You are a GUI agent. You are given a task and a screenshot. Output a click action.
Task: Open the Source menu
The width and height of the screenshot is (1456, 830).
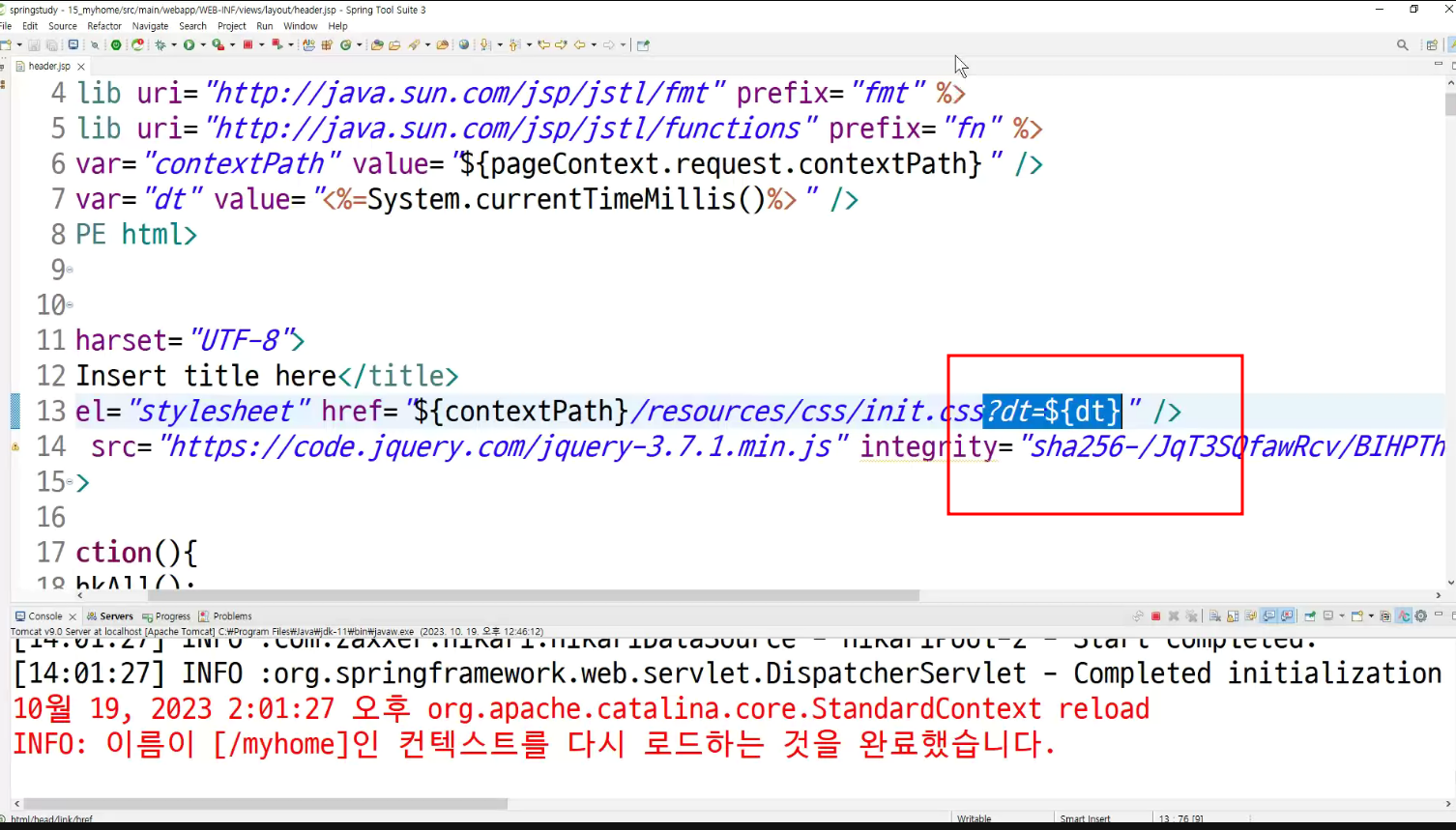(63, 26)
